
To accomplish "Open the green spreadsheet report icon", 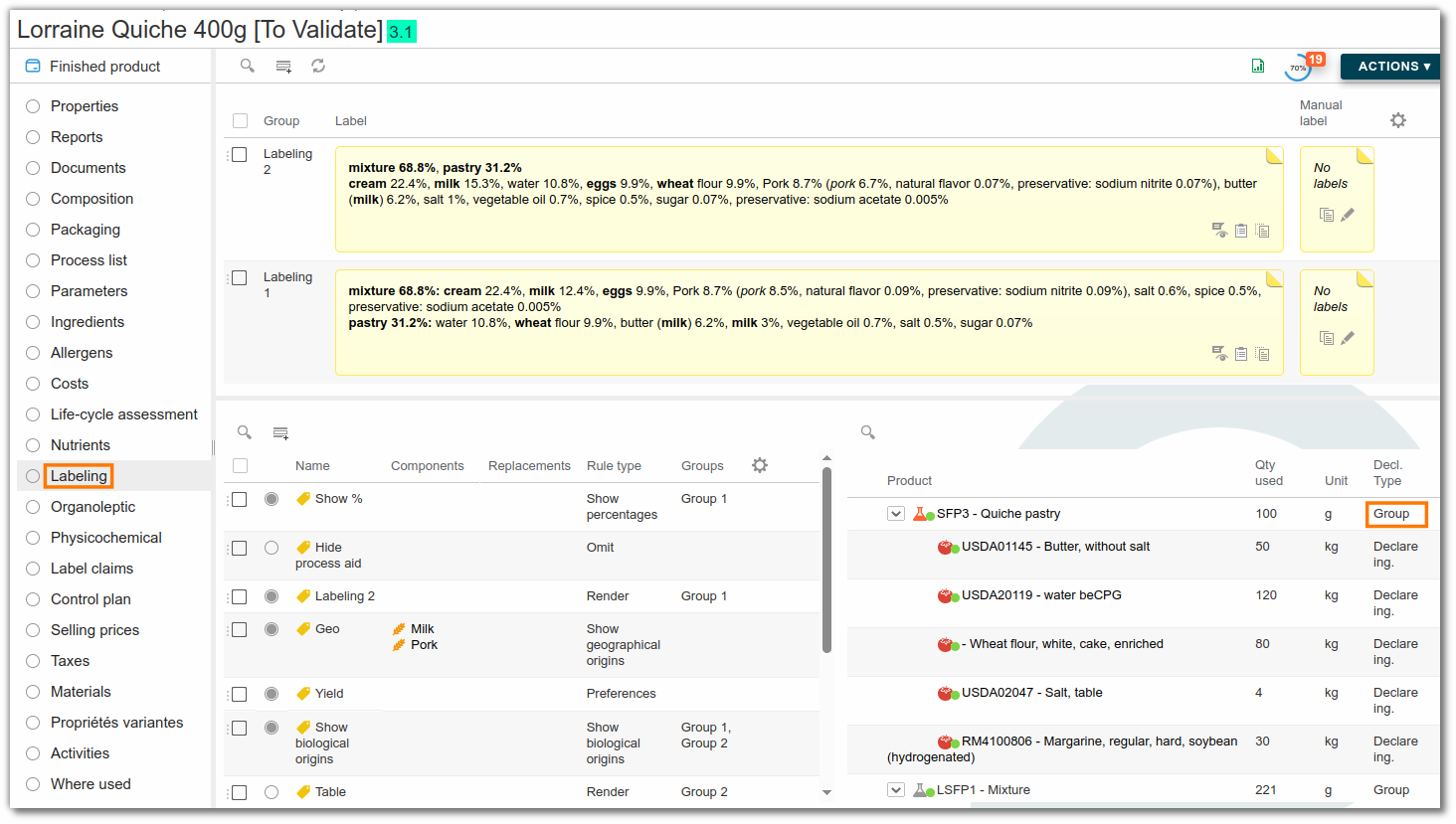I will [x=1258, y=66].
